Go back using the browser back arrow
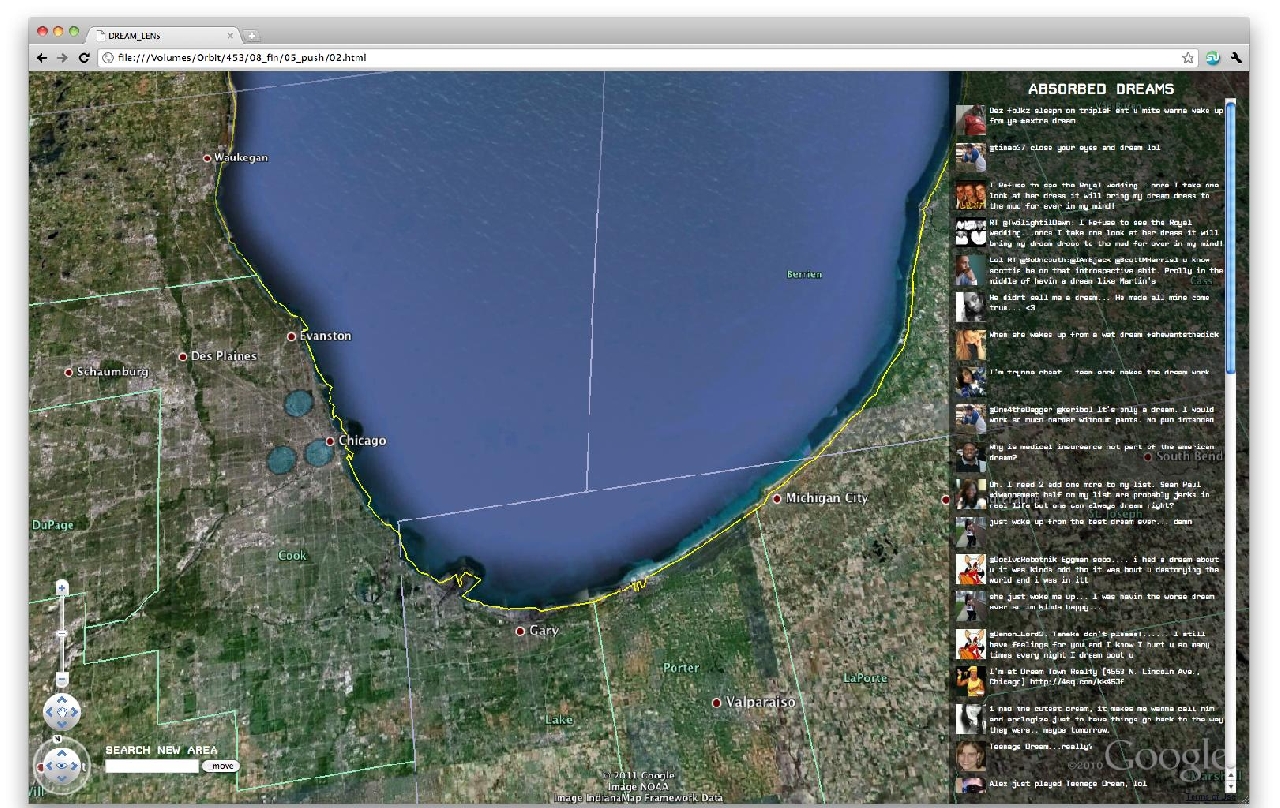1280x808 pixels. 43,58
